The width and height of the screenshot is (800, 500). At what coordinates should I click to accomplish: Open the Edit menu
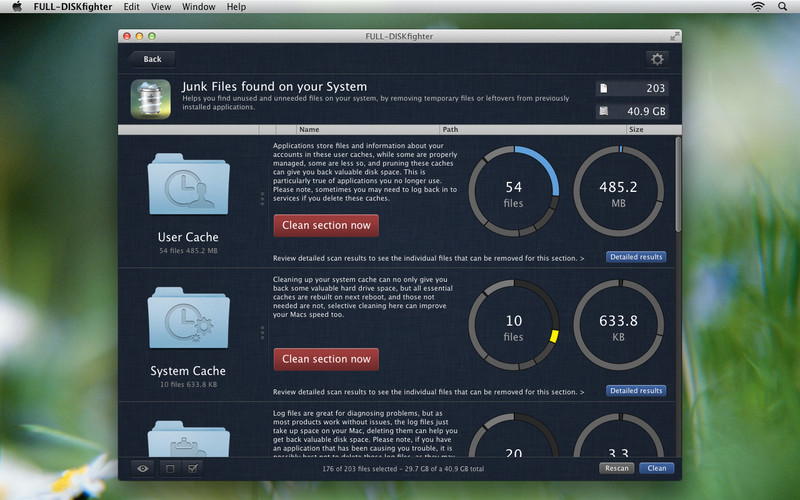[x=131, y=7]
